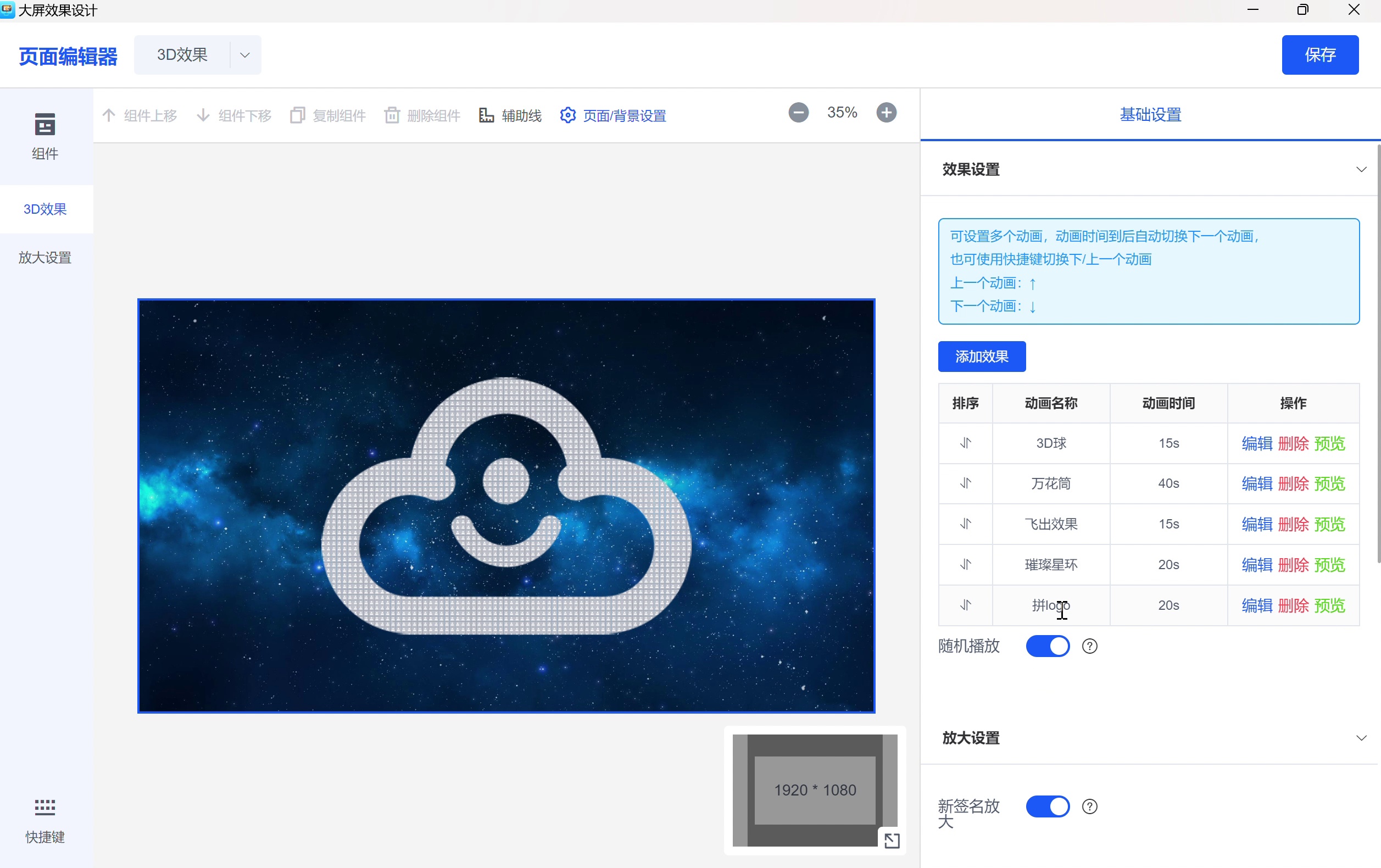Open the 组件 components panel icon
The width and height of the screenshot is (1381, 868).
(44, 125)
